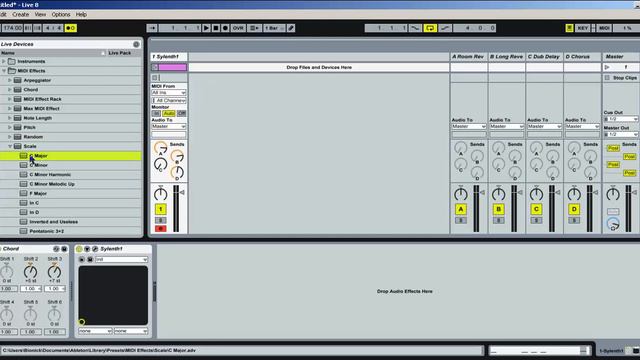The width and height of the screenshot is (640, 360).
Task: Select the C Minor preset
Action: tap(70, 165)
